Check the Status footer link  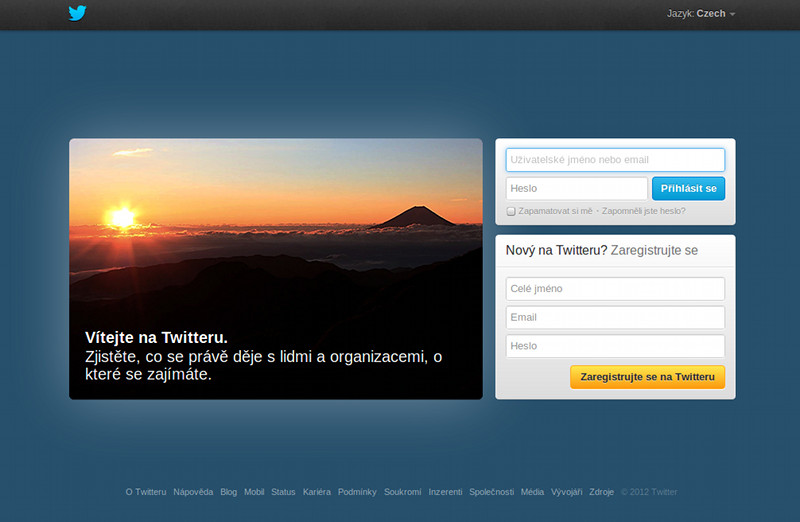point(283,492)
